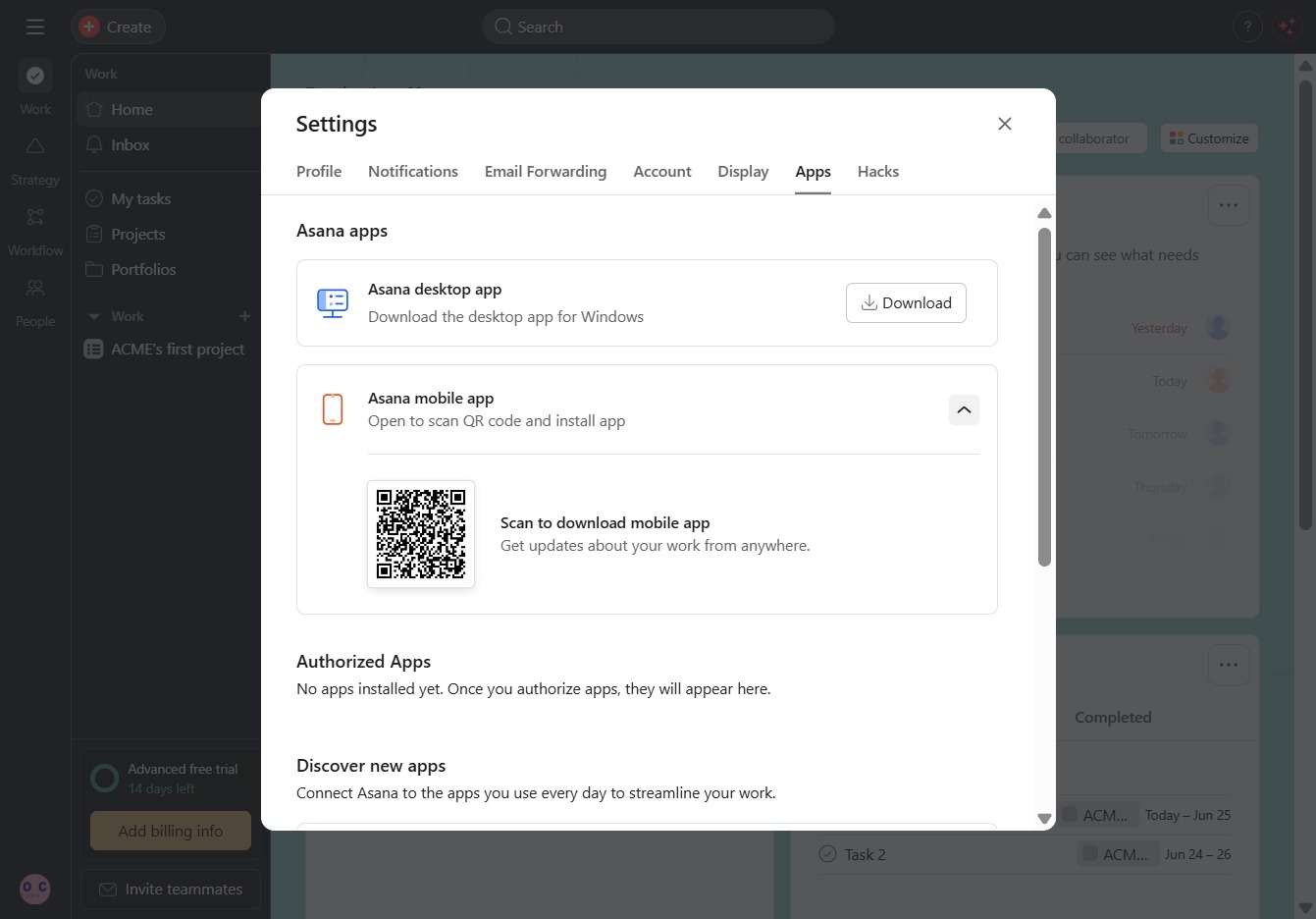Click the '14 days left' trial text
Image resolution: width=1316 pixels, height=919 pixels.
click(162, 788)
